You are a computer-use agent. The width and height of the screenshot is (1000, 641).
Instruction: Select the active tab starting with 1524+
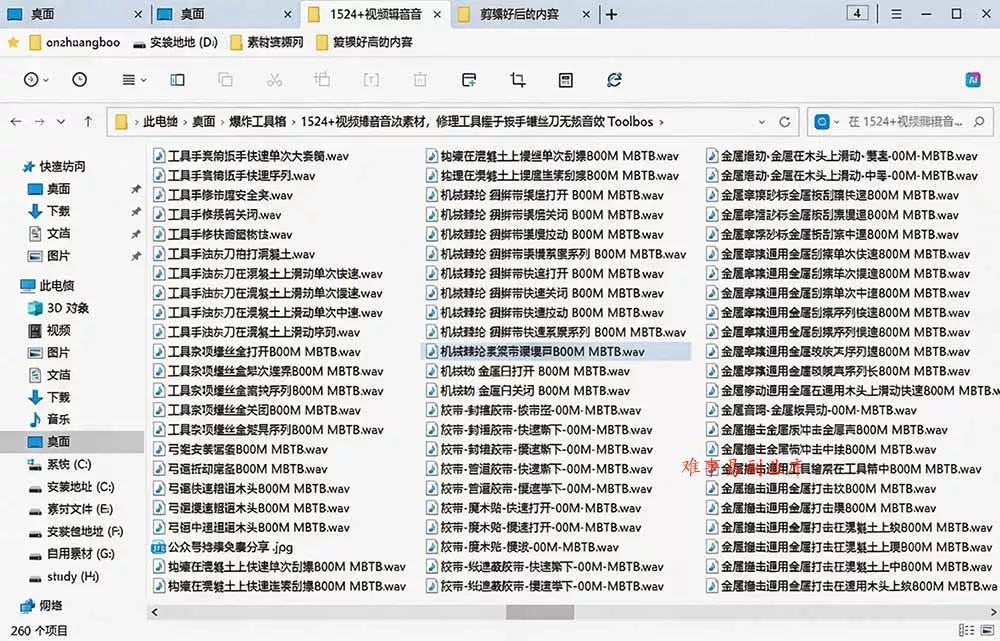tap(376, 14)
